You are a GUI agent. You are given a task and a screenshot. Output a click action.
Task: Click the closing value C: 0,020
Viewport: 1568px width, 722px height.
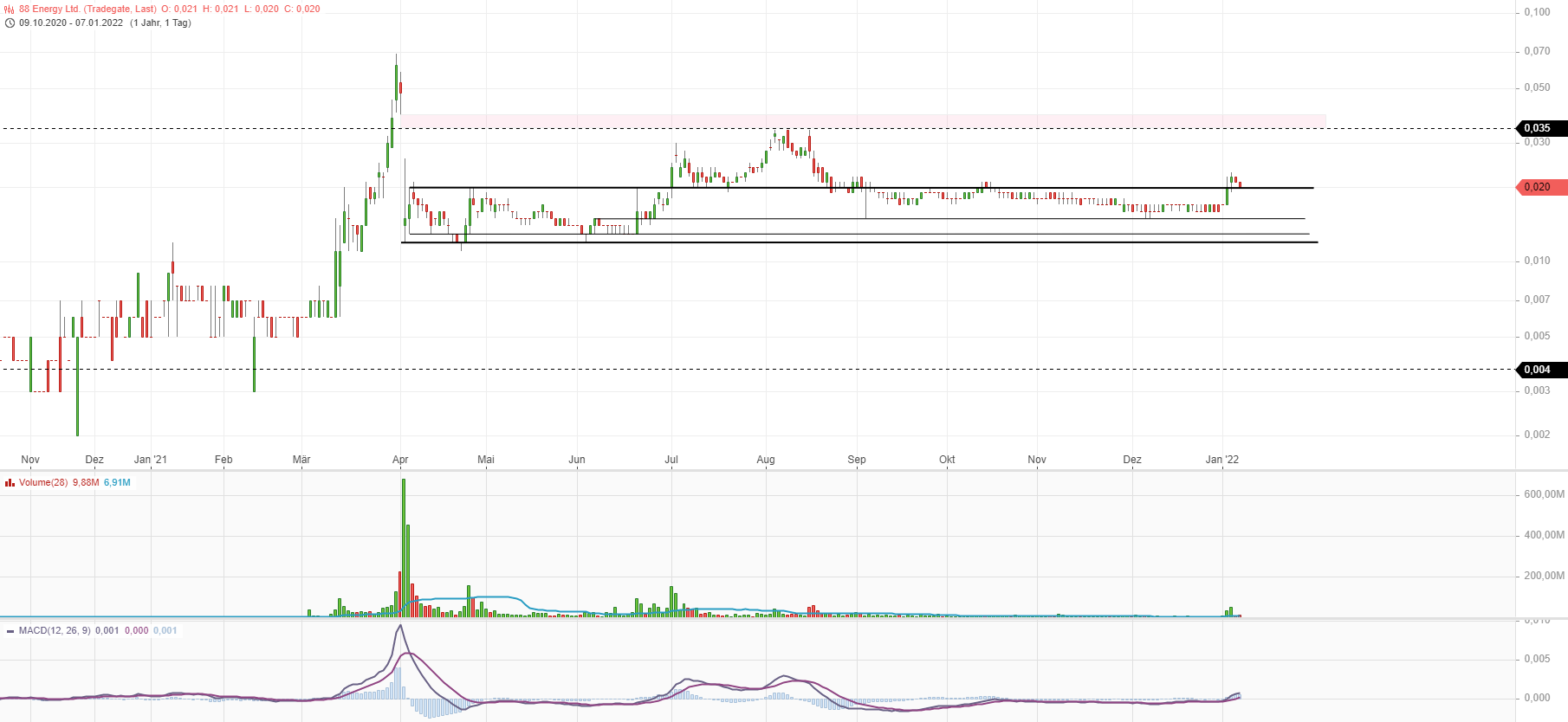(x=302, y=9)
